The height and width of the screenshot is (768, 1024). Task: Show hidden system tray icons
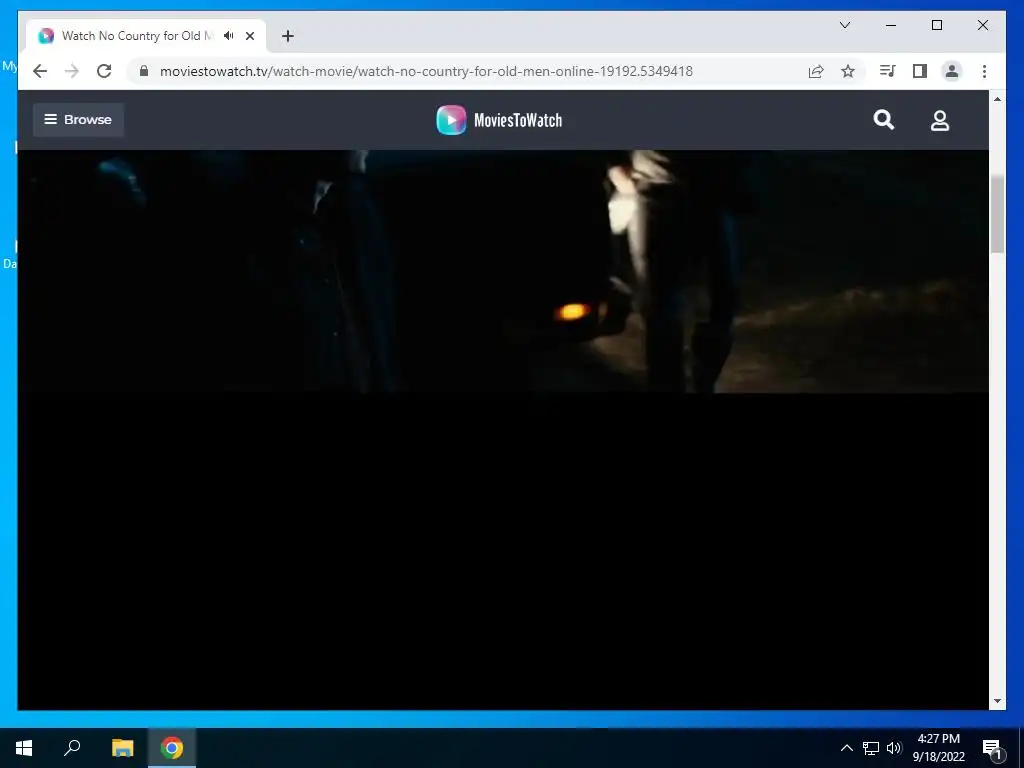pyautogui.click(x=846, y=748)
